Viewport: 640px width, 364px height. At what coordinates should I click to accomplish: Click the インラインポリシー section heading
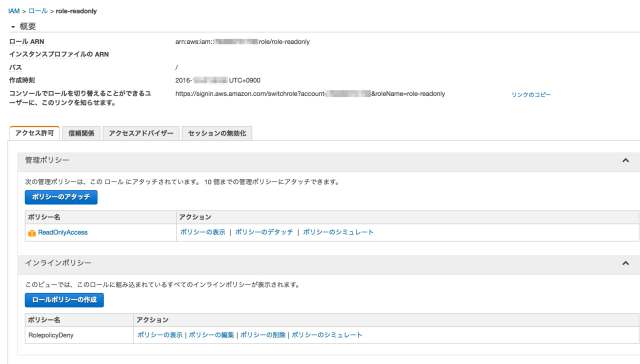click(58, 263)
